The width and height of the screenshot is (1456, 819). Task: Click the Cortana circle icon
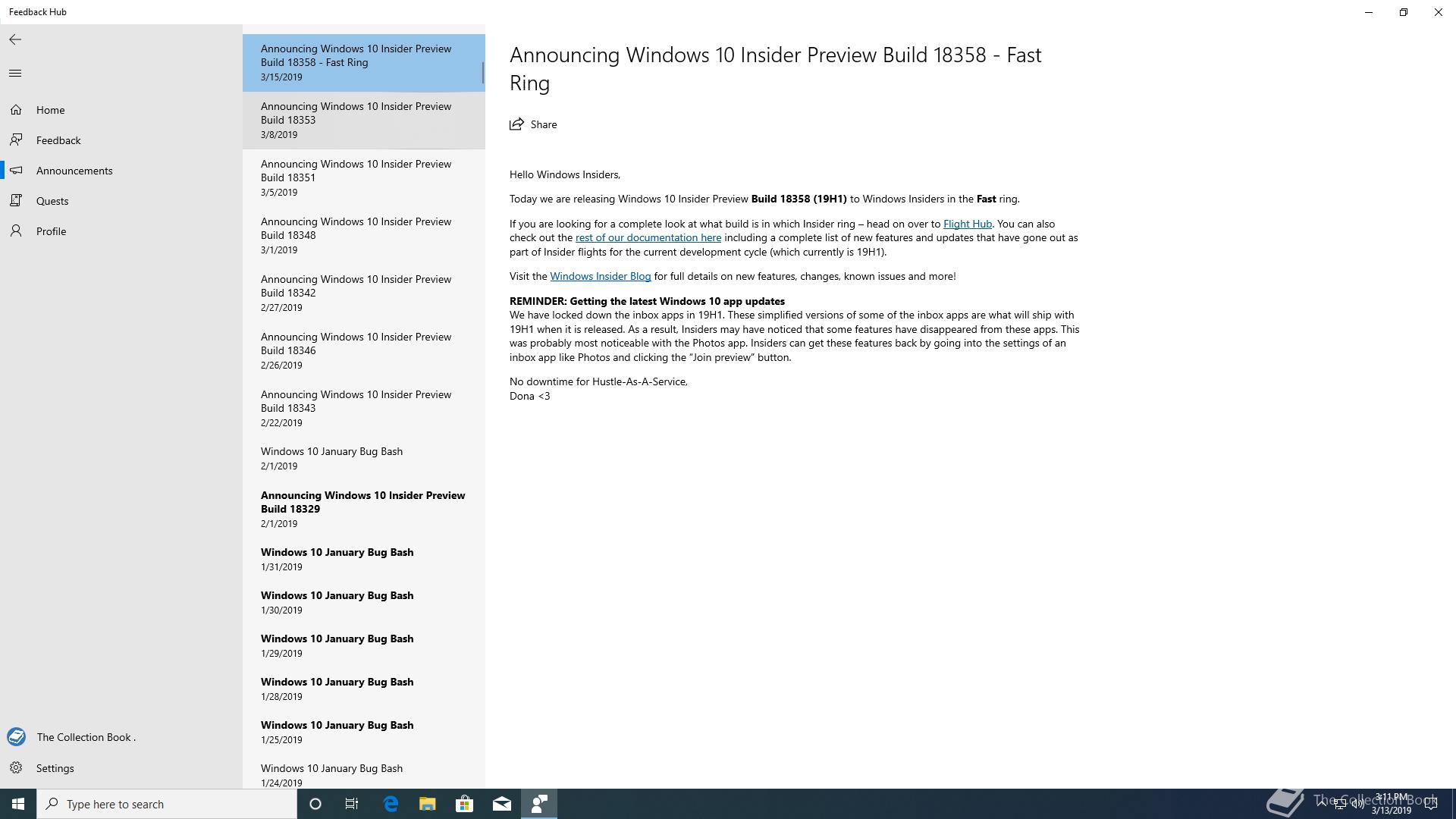315,804
